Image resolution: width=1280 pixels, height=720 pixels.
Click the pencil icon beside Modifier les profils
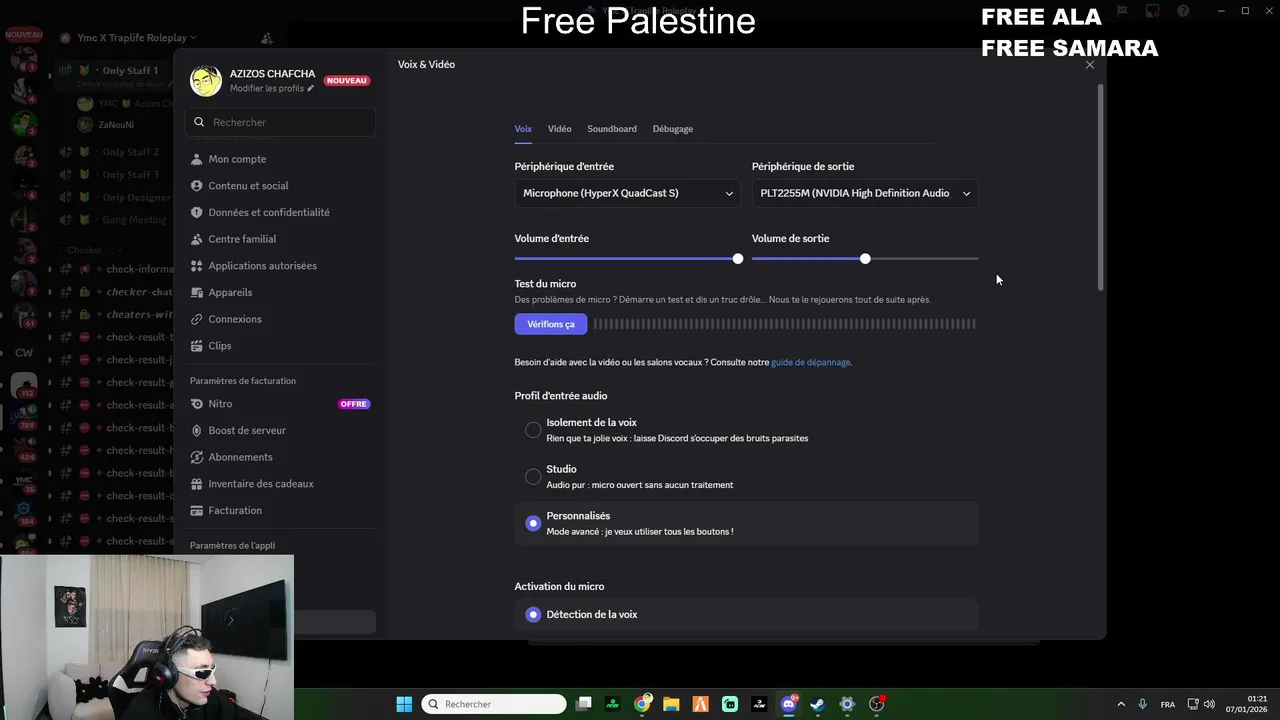[x=311, y=88]
